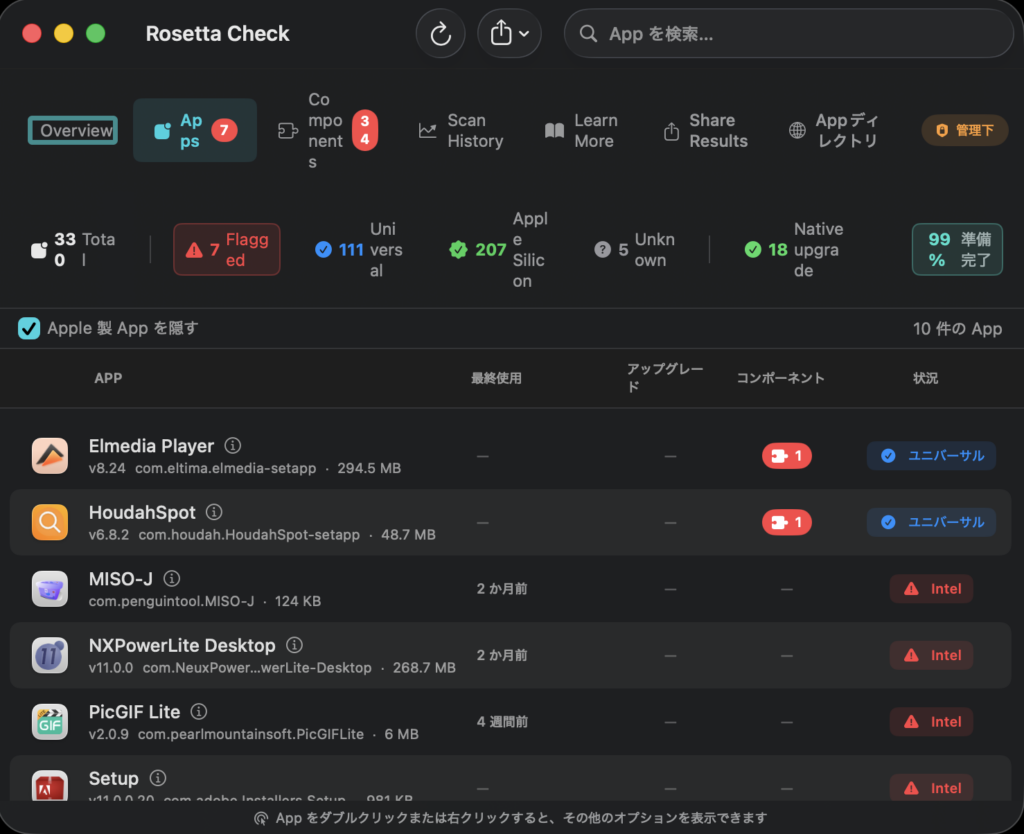The width and height of the screenshot is (1024, 834).
Task: Click the 99% 準備完了 badge
Action: [x=957, y=249]
